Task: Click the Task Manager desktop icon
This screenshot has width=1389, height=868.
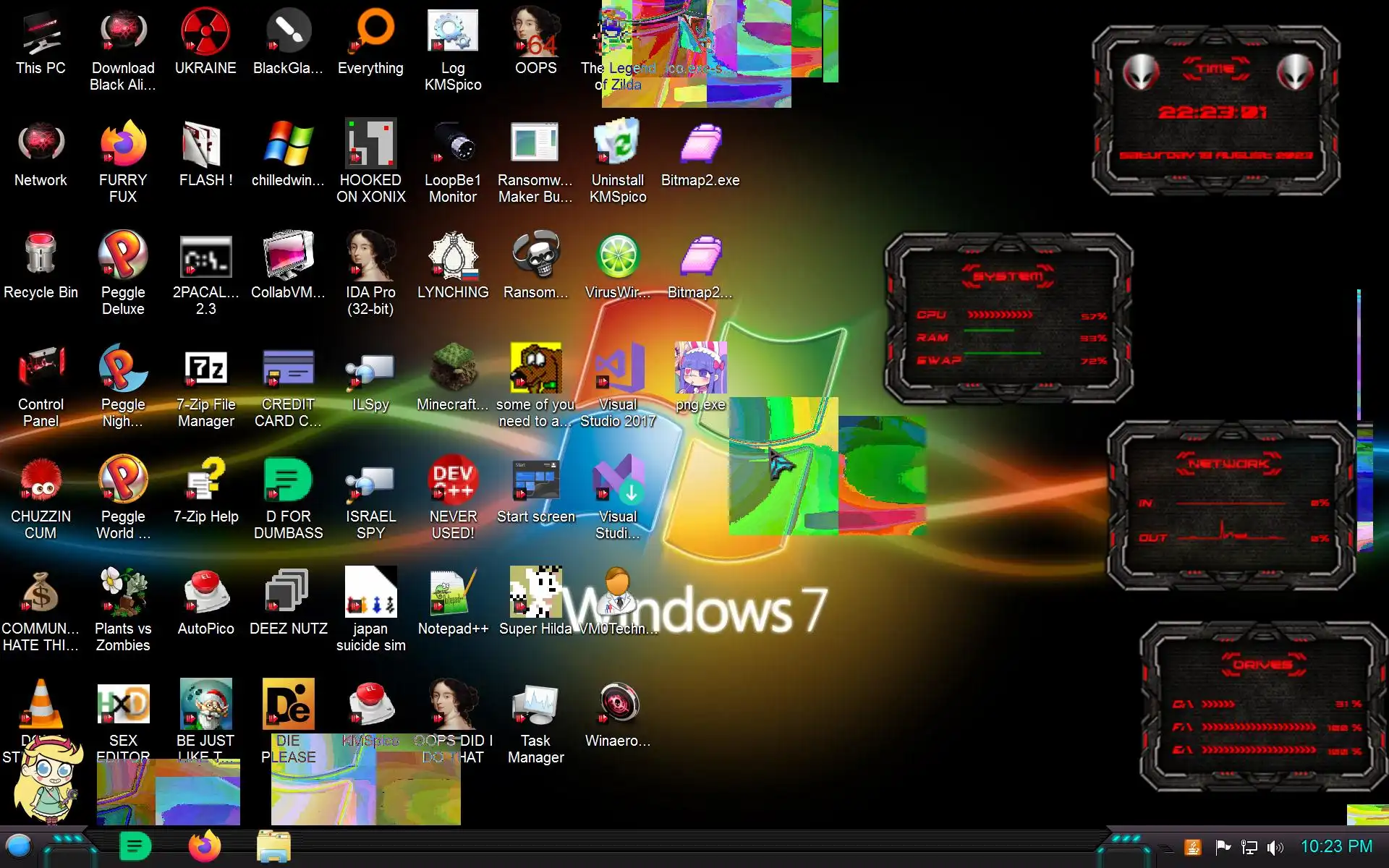Action: coord(535,705)
